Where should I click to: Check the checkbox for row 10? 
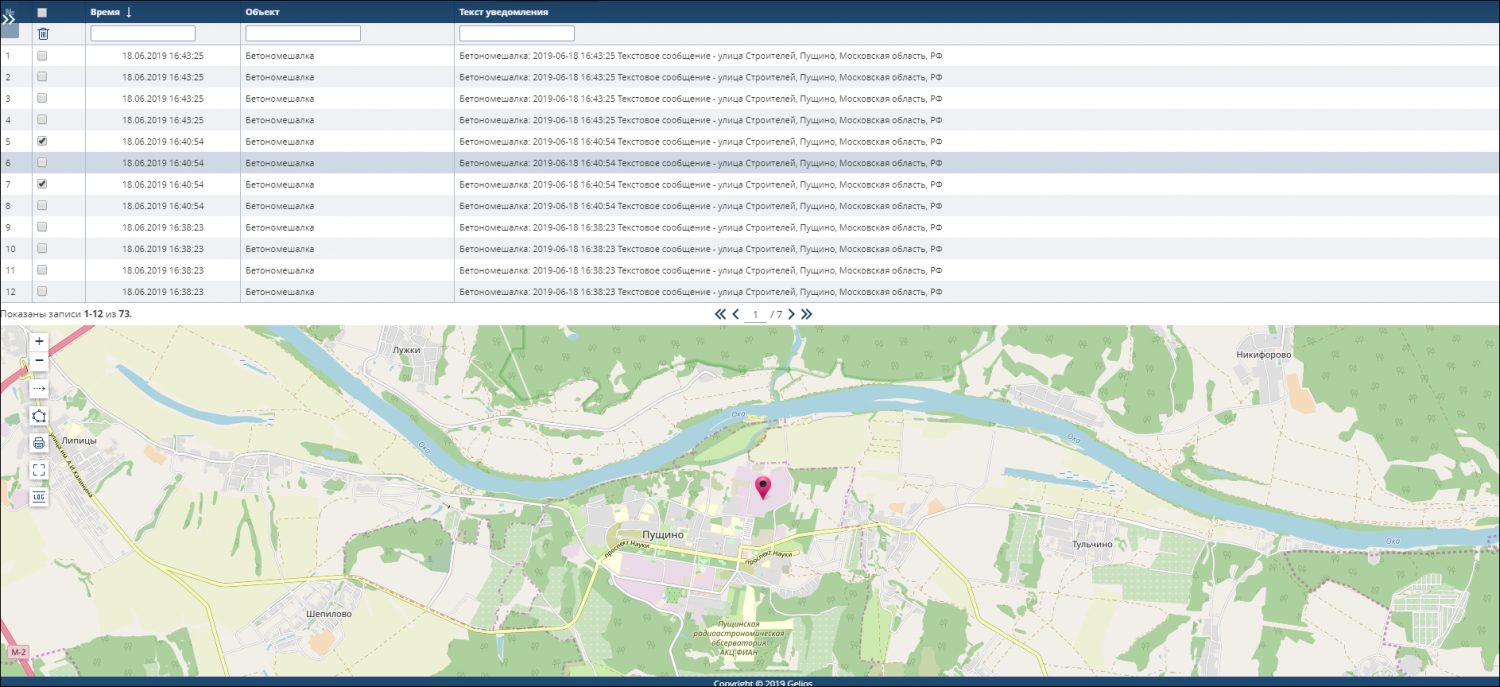tap(42, 249)
